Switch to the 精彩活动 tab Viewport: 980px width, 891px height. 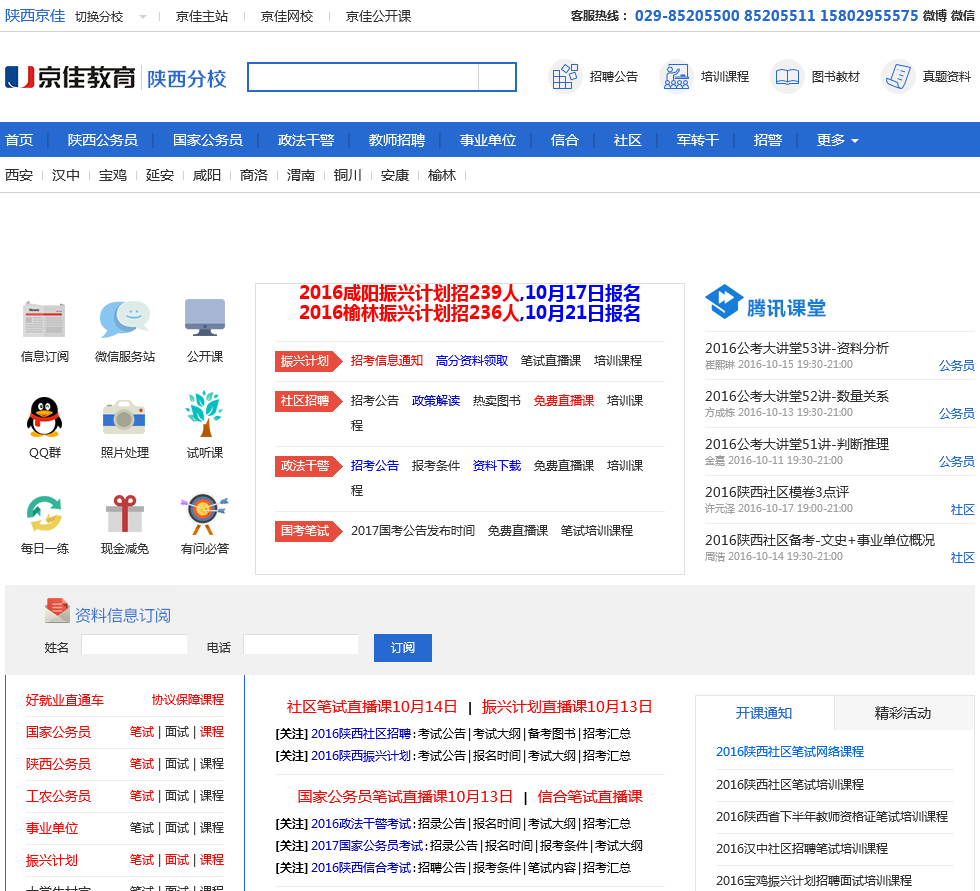903,713
